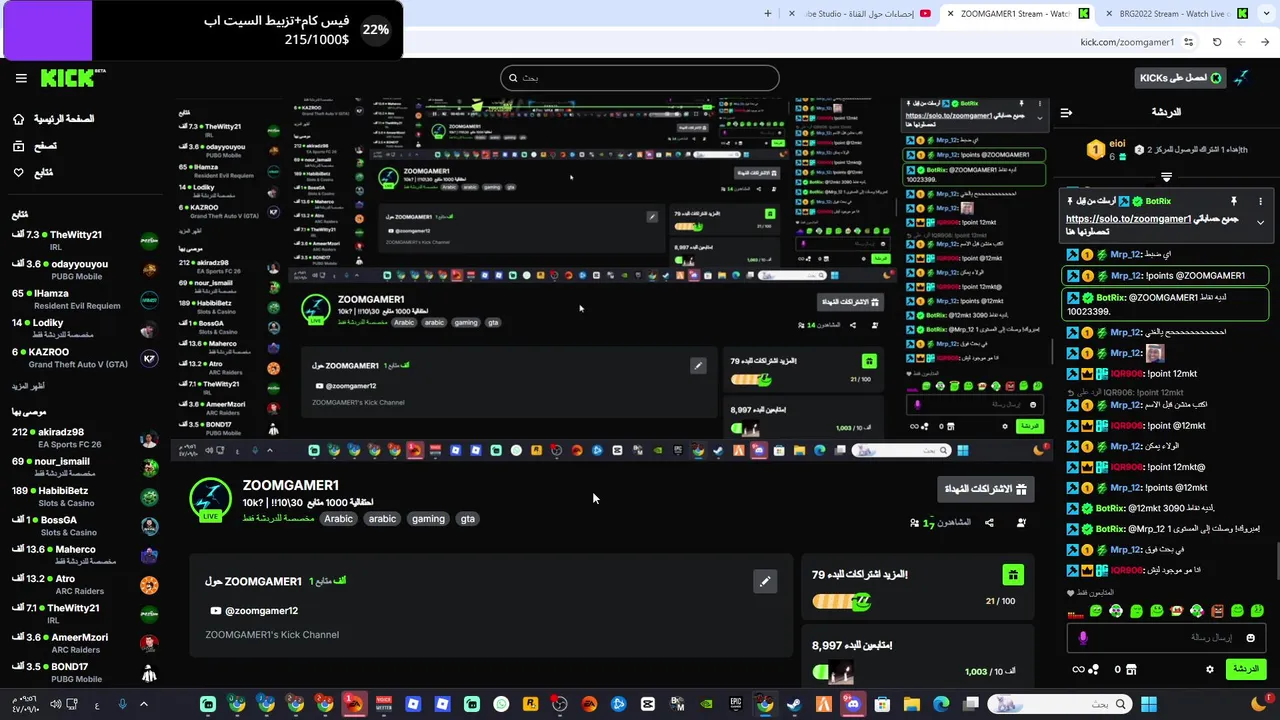Click the mirrored live stream video player
The height and width of the screenshot is (720, 1280).
612,280
